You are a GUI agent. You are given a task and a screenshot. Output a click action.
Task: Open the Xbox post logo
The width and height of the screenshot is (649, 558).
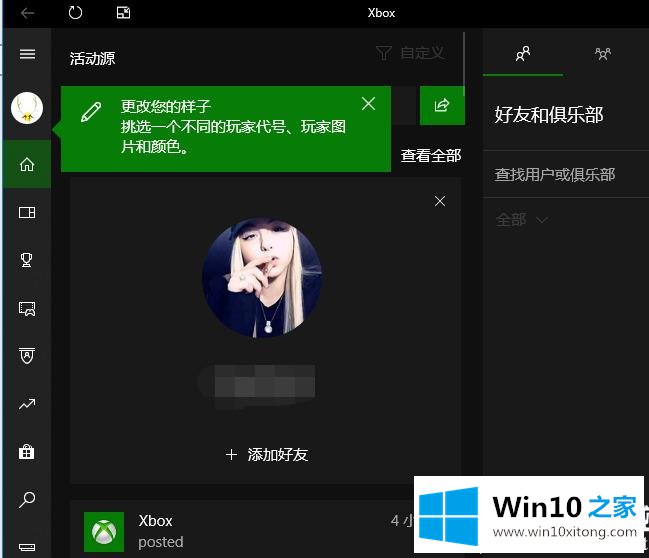pyautogui.click(x=104, y=532)
